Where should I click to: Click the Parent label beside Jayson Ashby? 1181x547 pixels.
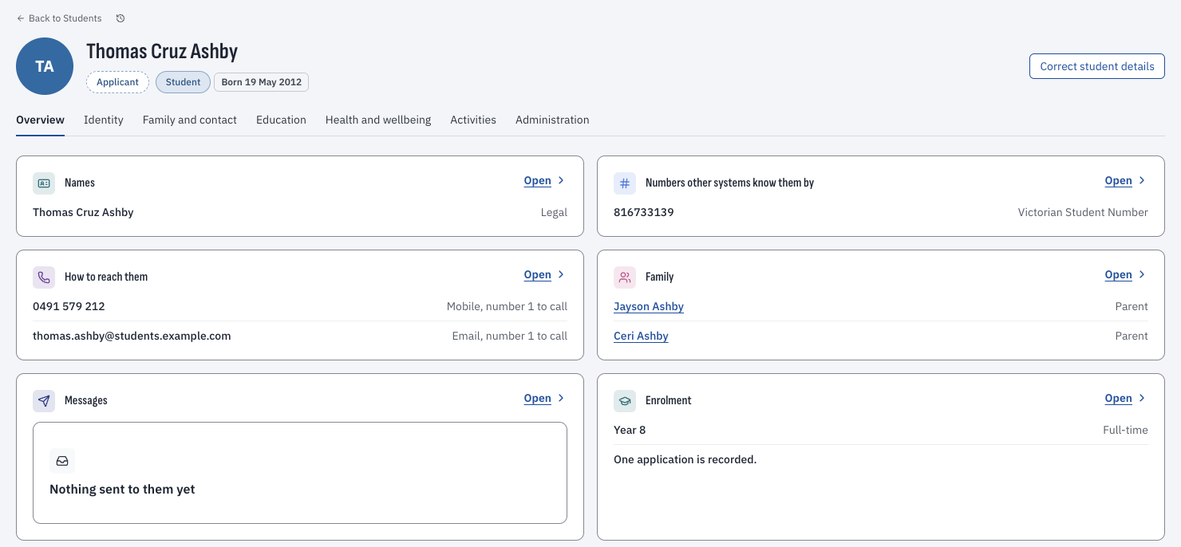click(1131, 307)
